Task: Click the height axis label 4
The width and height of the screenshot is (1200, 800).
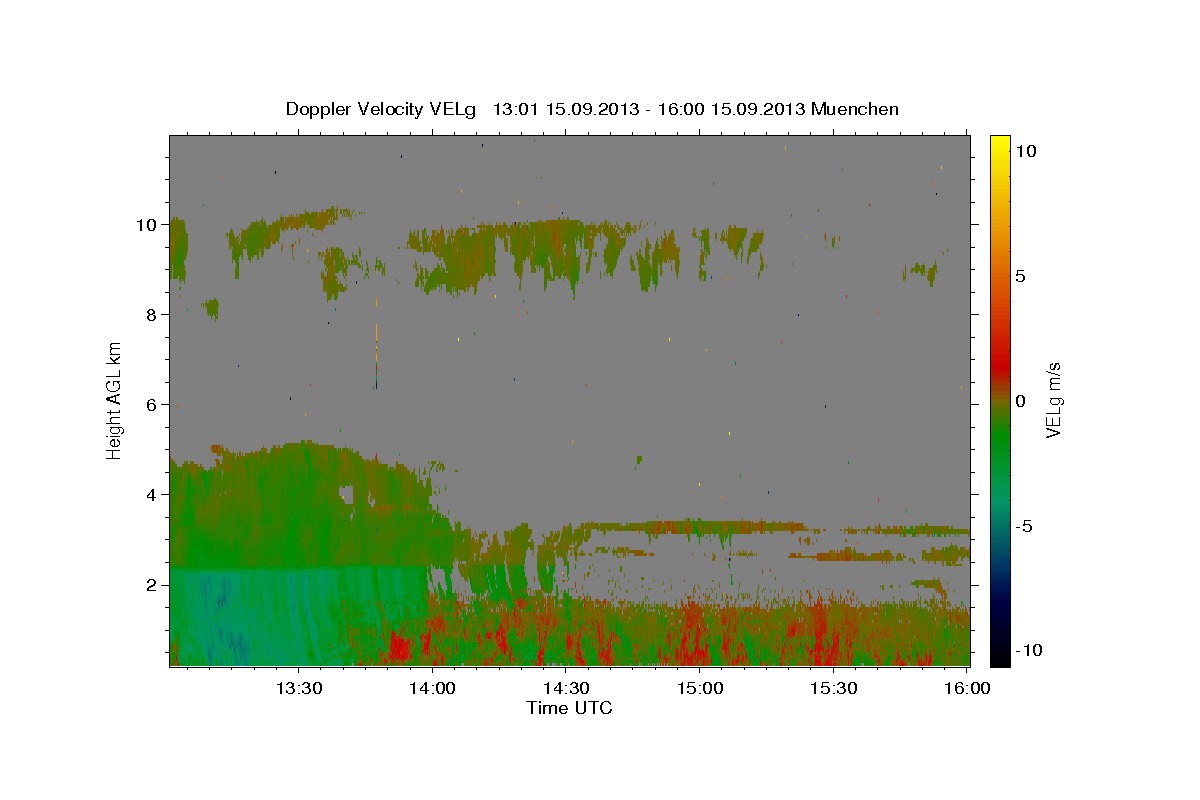Action: pos(154,495)
